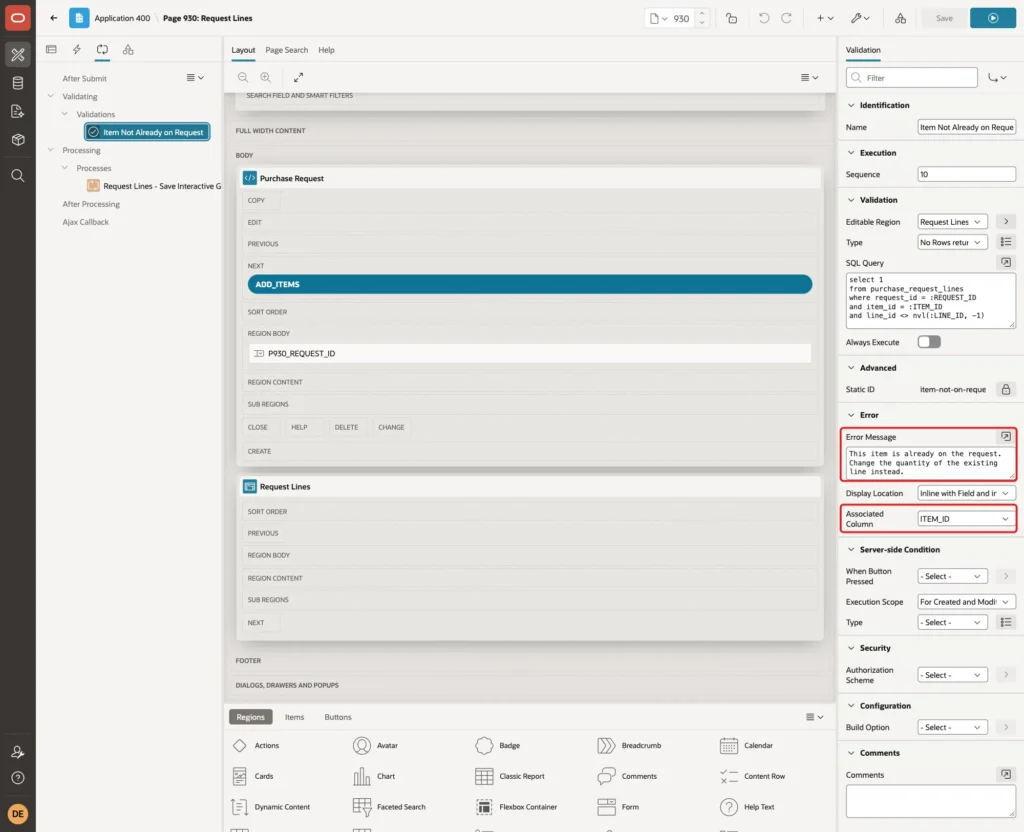Open the validation Type quick pick list icon
Image resolution: width=1024 pixels, height=832 pixels.
(1006, 242)
